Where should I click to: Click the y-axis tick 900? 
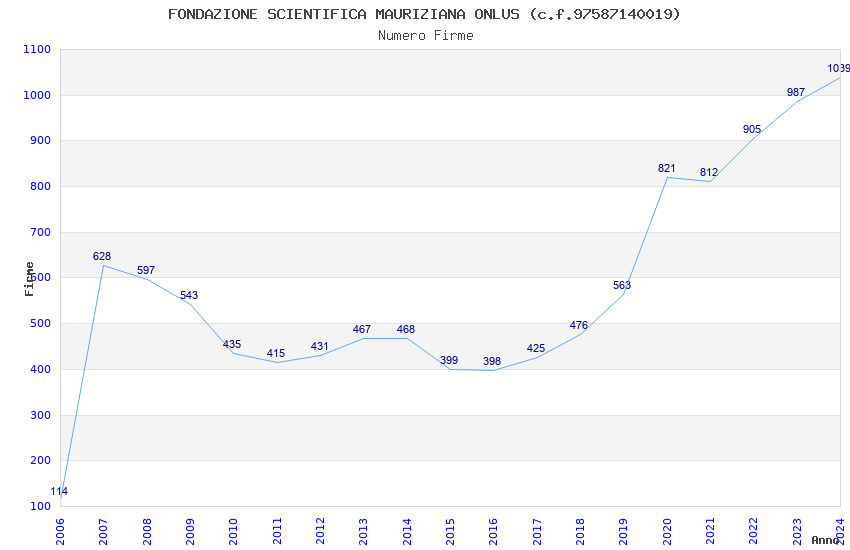coord(40,141)
